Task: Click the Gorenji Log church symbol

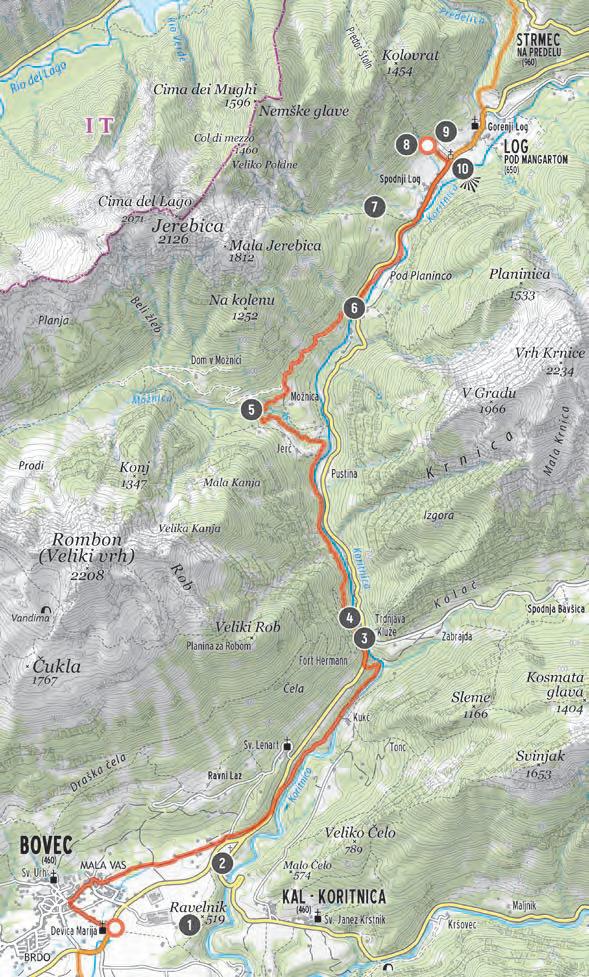Action: coord(475,126)
